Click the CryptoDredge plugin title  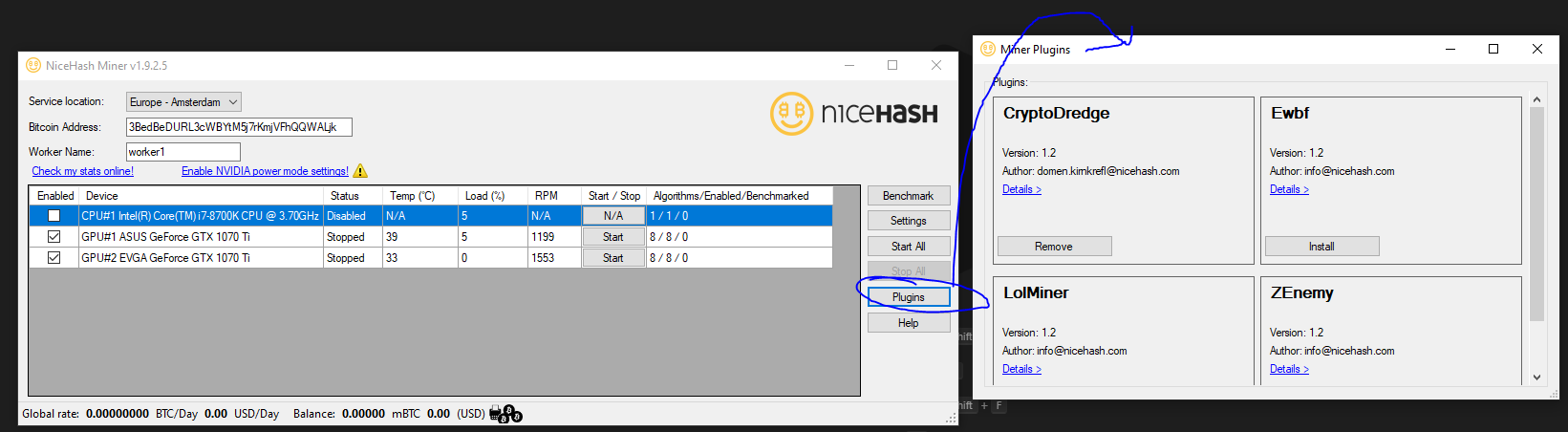(x=1056, y=113)
